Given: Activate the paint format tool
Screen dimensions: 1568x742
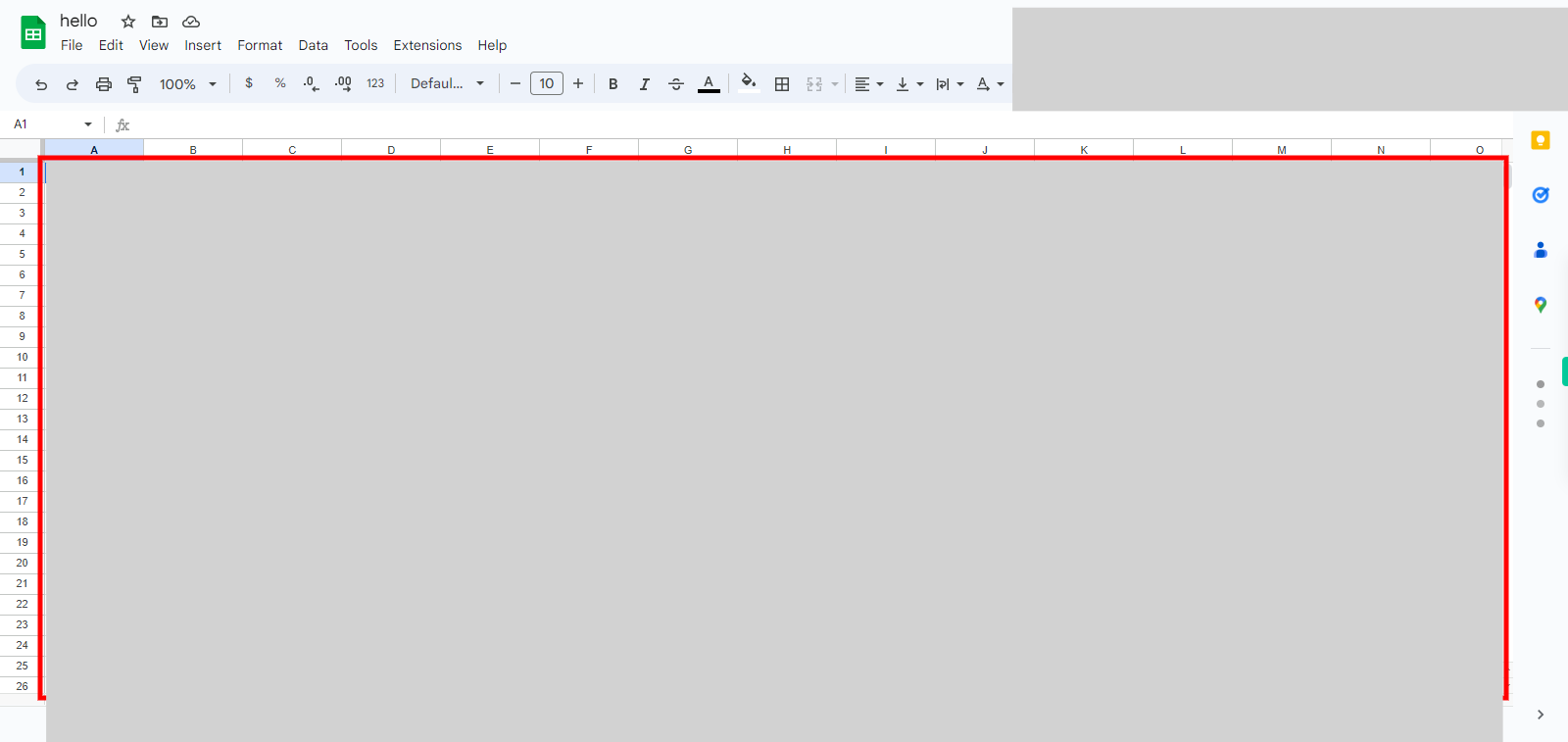Looking at the screenshot, I should click(135, 84).
